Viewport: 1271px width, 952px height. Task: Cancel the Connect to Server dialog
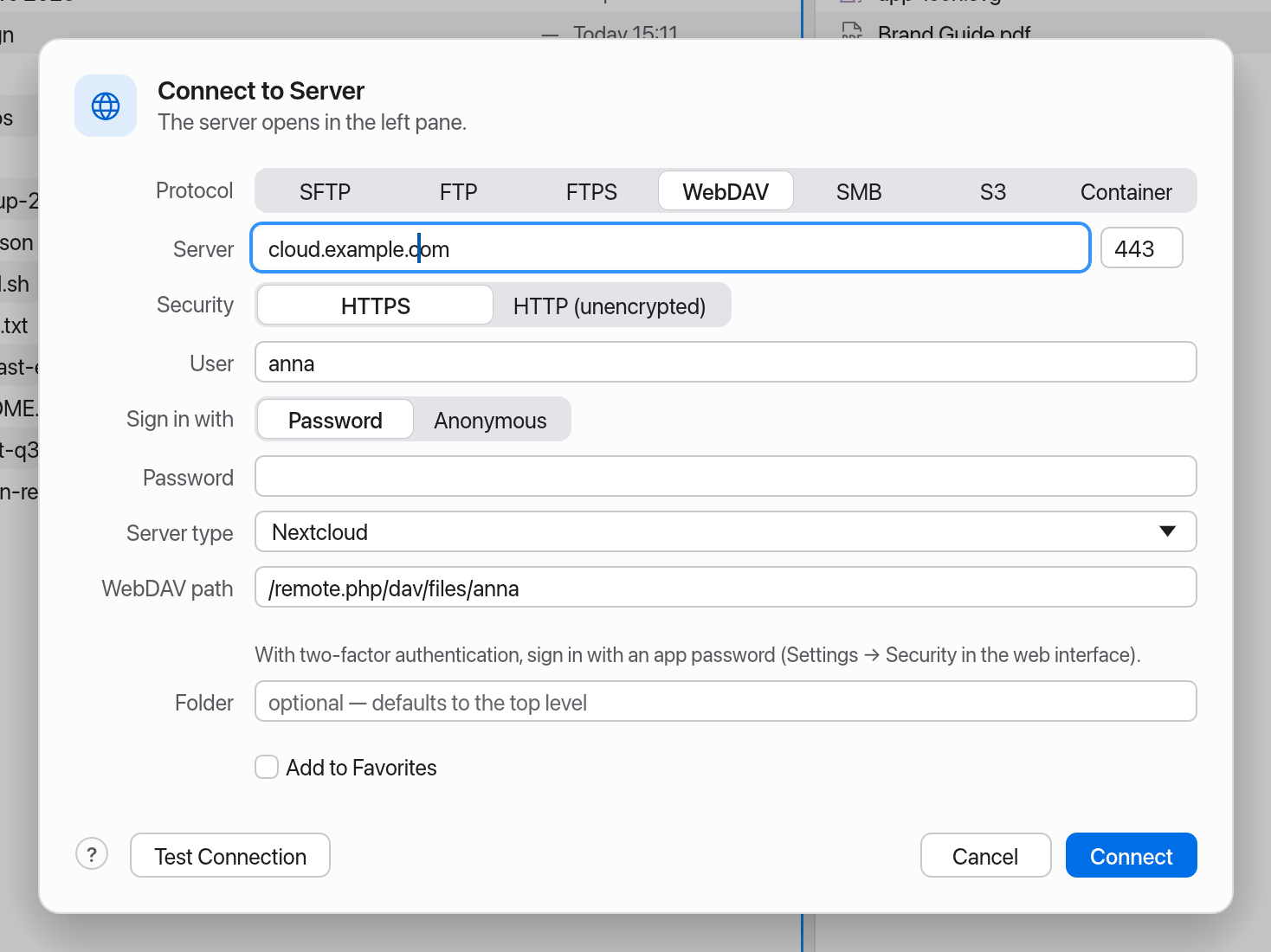click(985, 855)
